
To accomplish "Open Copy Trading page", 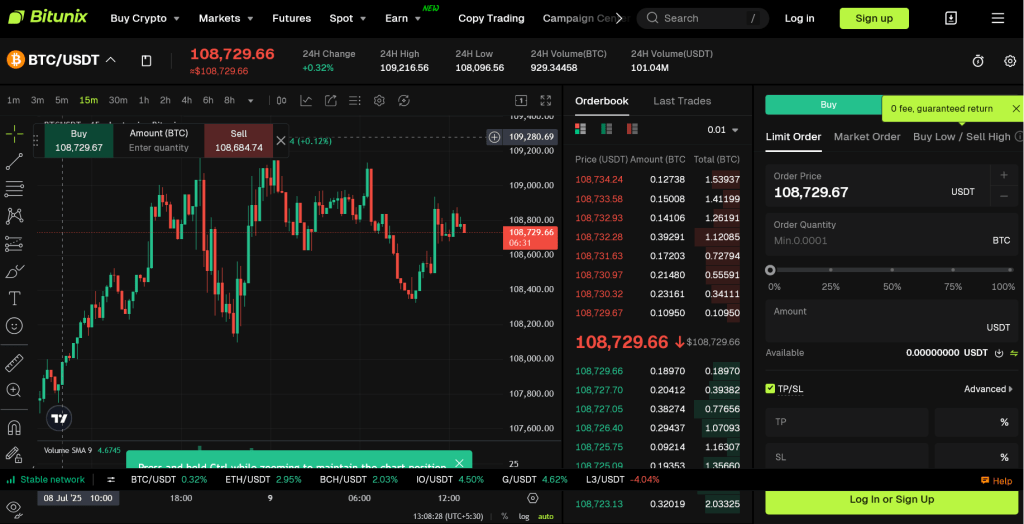I will 491,18.
